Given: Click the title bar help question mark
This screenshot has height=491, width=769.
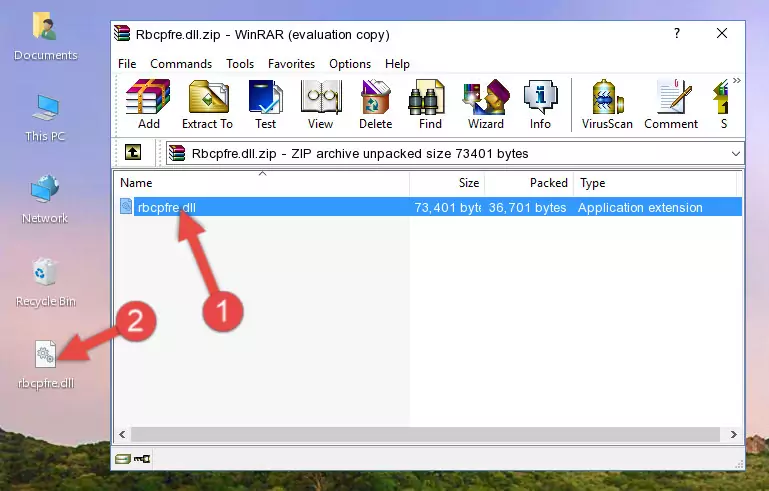Looking at the screenshot, I should (x=677, y=33).
